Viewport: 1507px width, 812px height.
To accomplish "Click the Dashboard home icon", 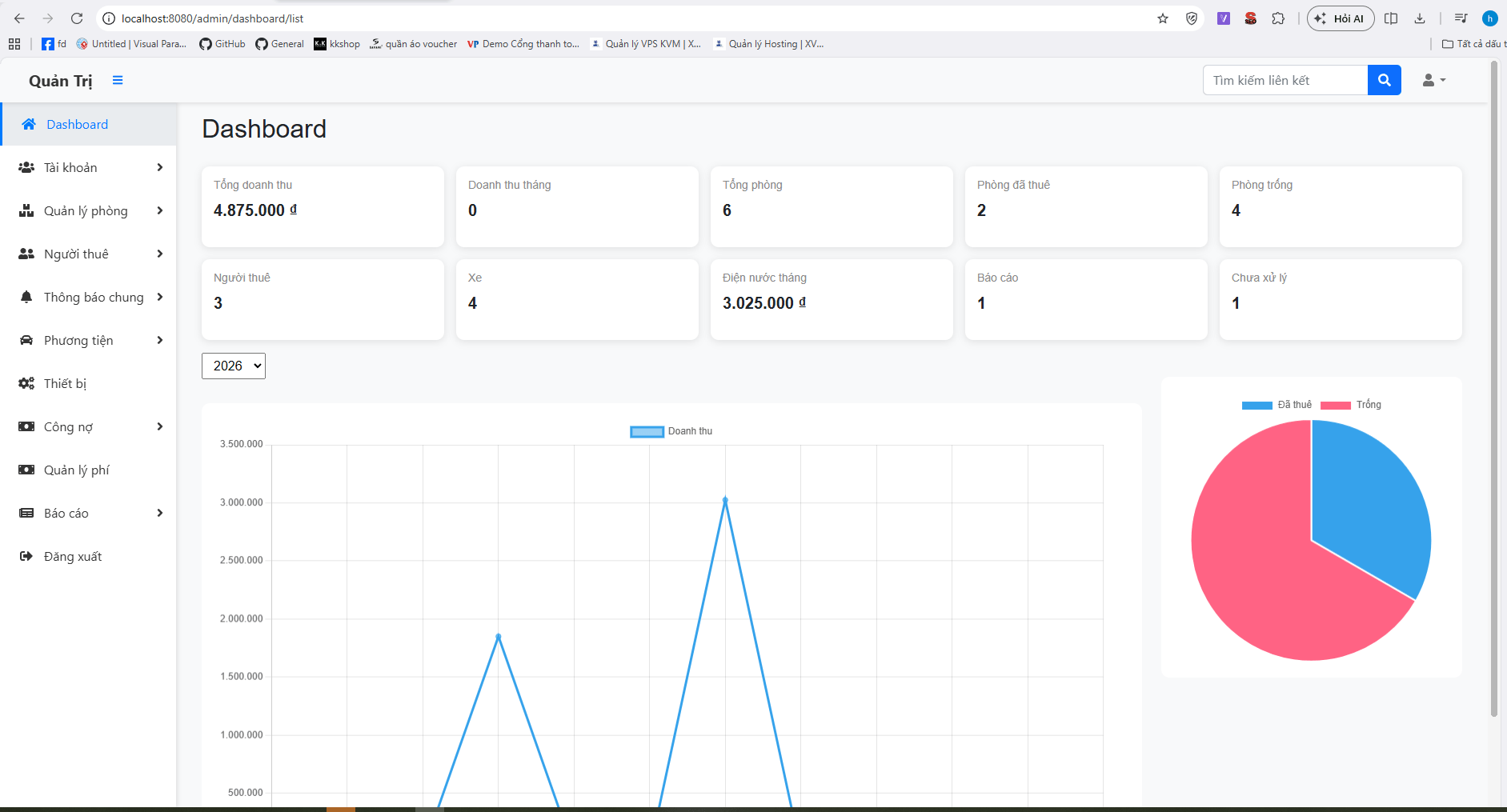I will click(x=29, y=124).
